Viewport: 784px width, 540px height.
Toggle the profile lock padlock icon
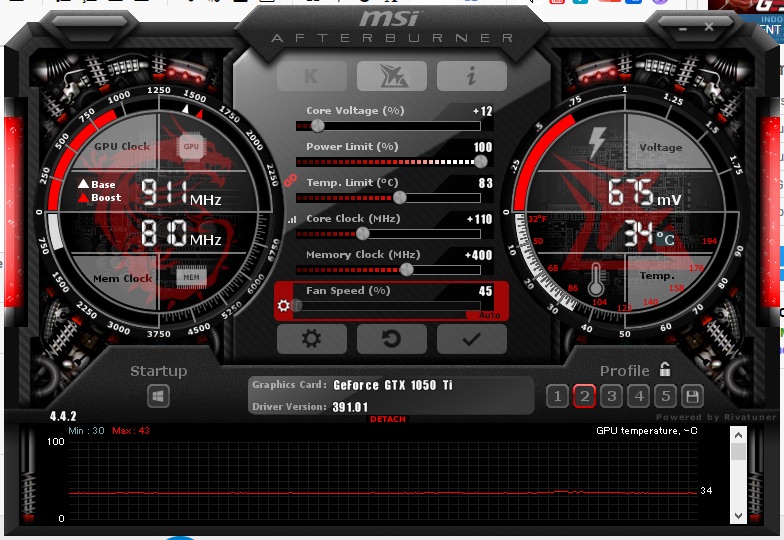[665, 370]
